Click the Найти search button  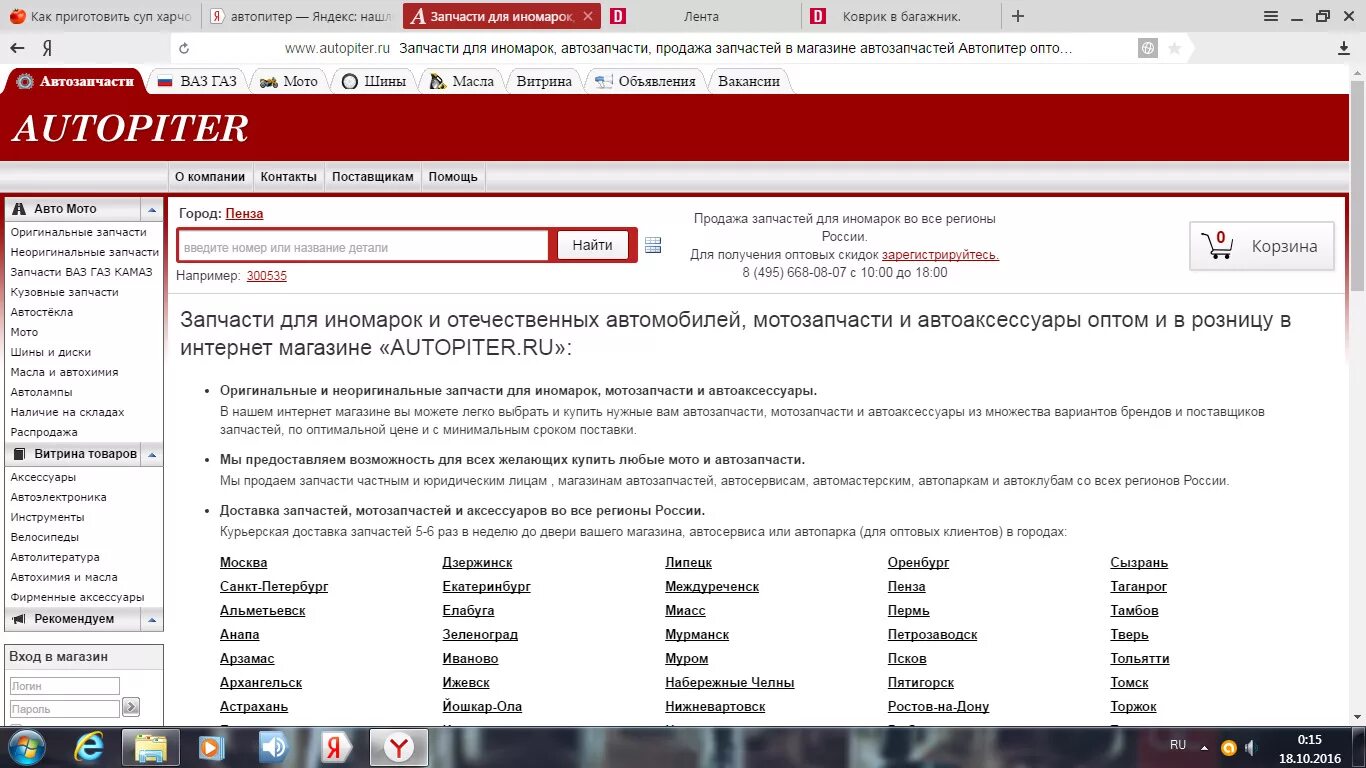(593, 245)
